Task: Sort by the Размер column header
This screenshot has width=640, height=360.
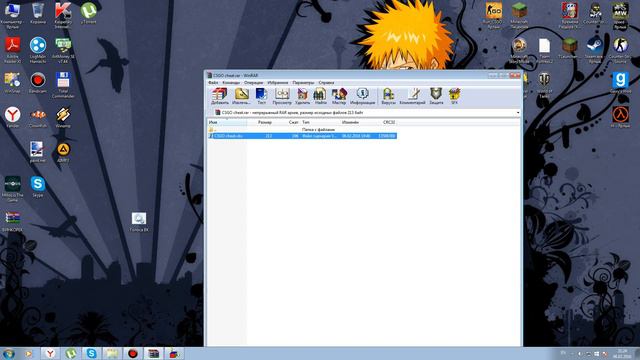Action: (x=264, y=122)
